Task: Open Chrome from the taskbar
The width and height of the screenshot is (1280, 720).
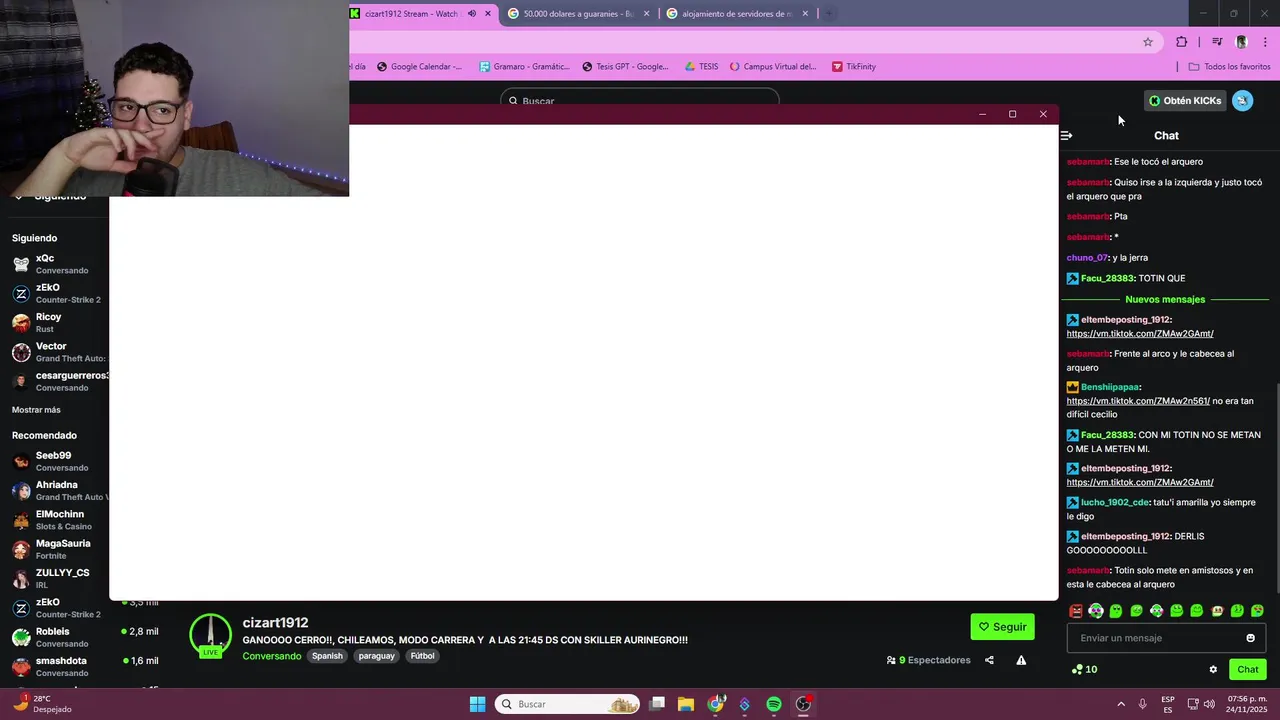Action: coord(716,704)
